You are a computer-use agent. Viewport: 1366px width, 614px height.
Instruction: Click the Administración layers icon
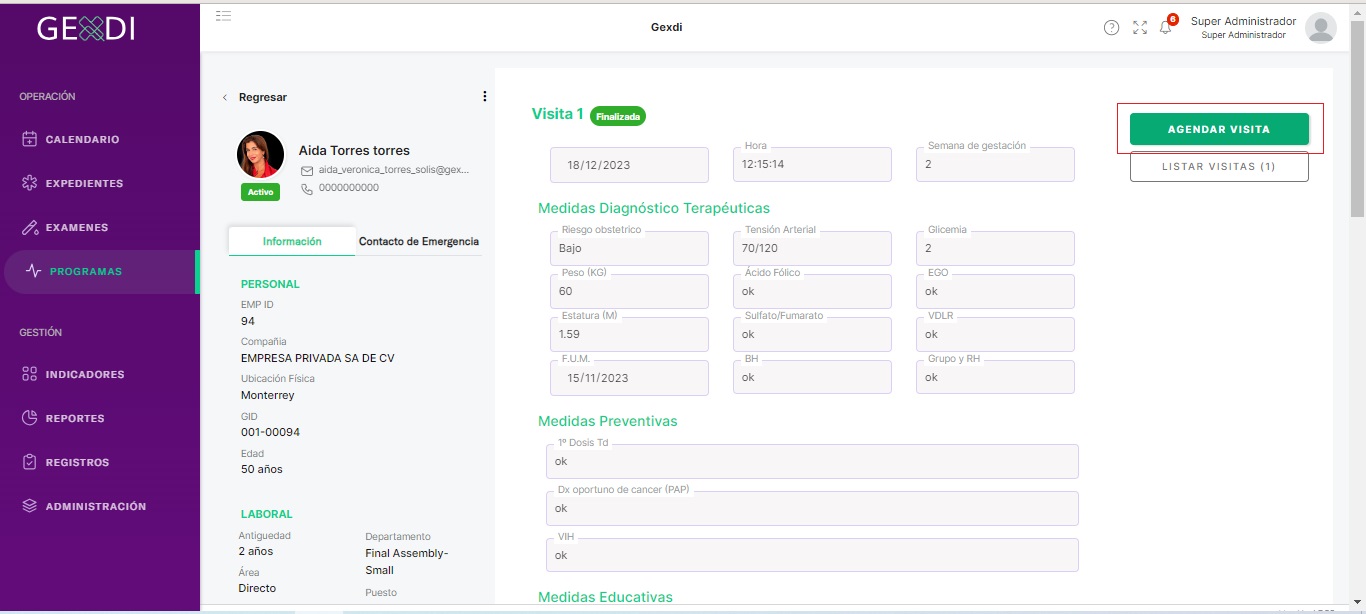(x=30, y=506)
